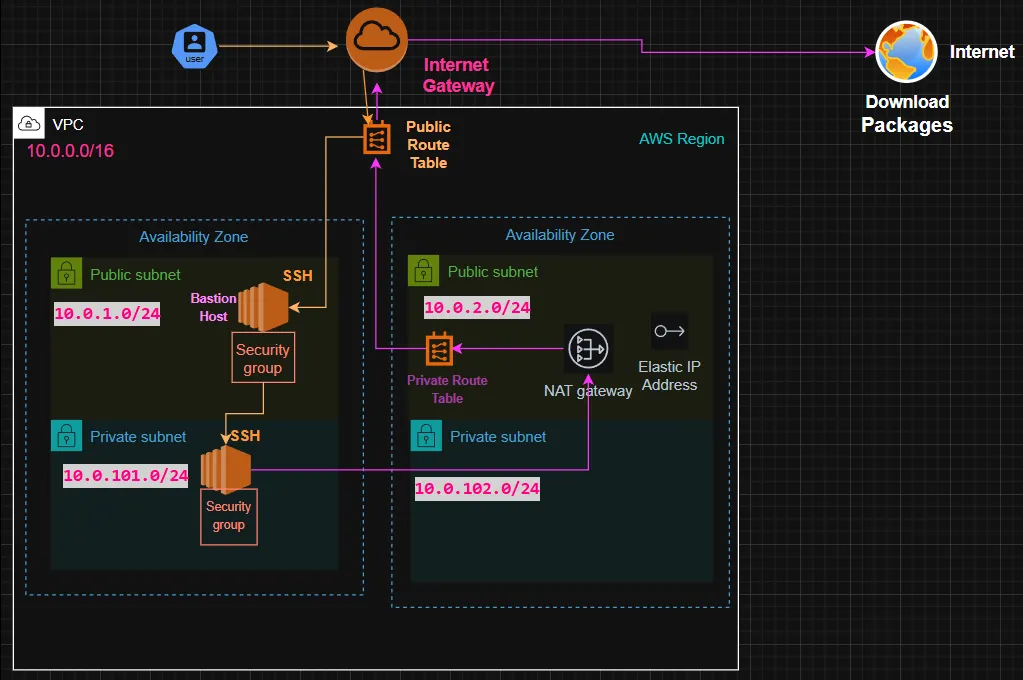1023x680 pixels.
Task: Click the Private subnet lock icon in left zone
Action: tap(65, 436)
